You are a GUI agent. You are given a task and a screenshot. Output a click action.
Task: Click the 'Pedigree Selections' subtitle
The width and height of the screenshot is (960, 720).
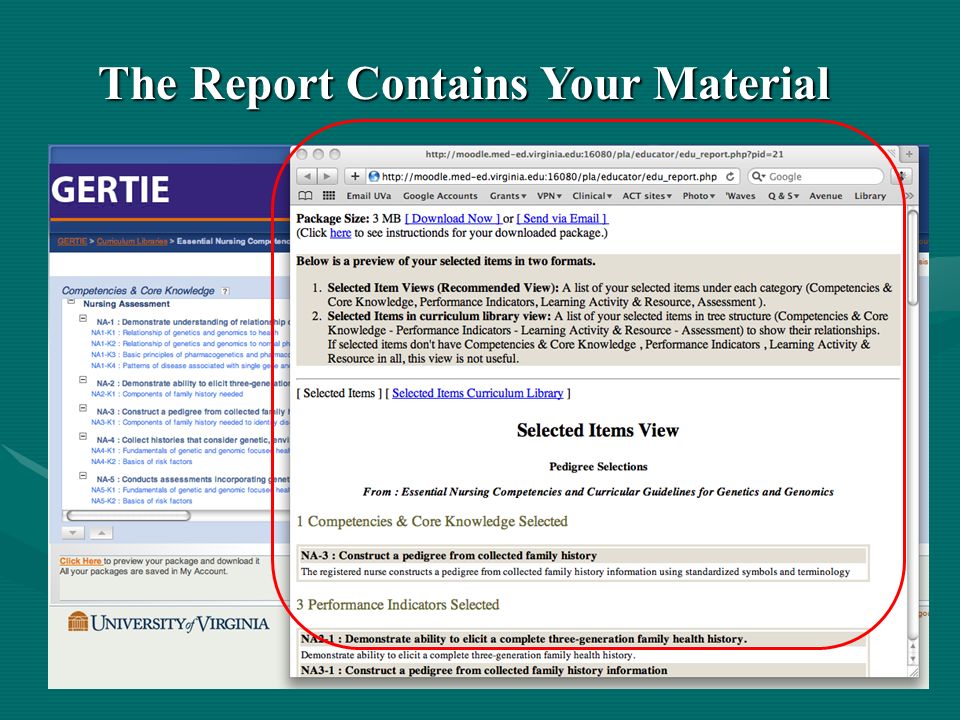pyautogui.click(x=598, y=467)
